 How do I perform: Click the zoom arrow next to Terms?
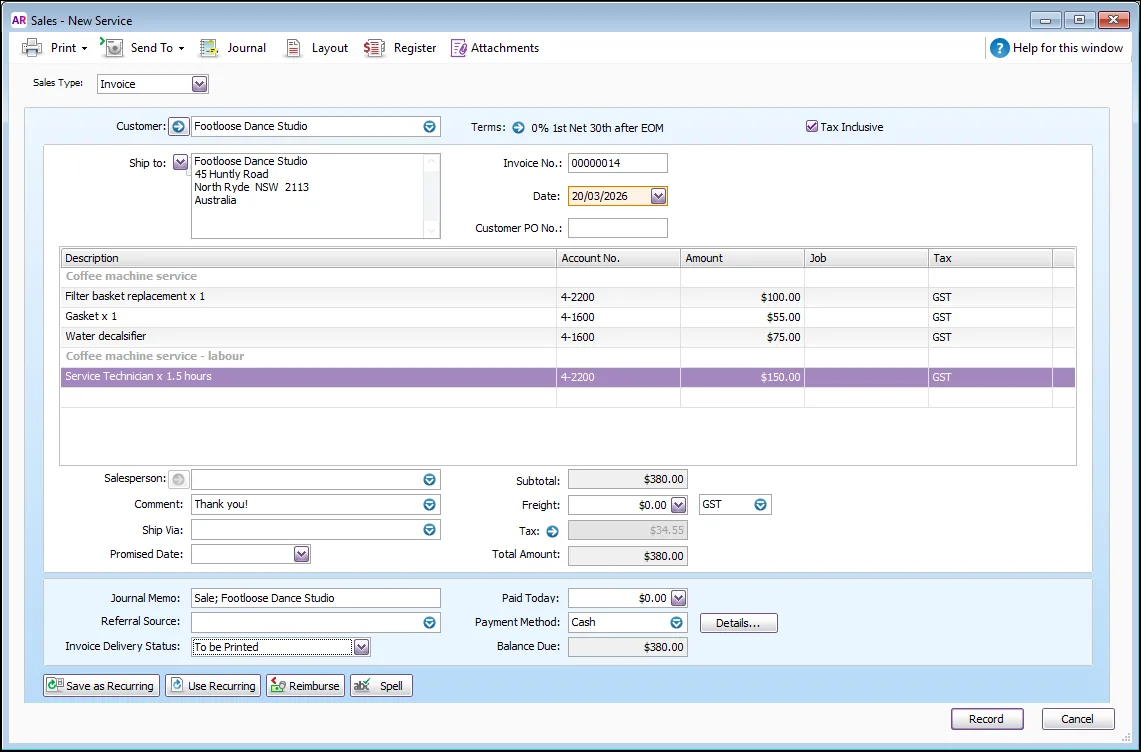pyautogui.click(x=518, y=127)
